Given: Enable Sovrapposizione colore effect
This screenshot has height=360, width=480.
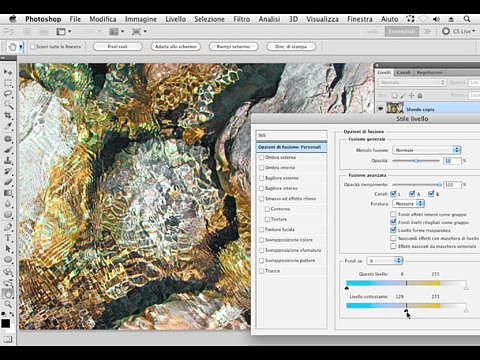Looking at the screenshot, I should 262,240.
